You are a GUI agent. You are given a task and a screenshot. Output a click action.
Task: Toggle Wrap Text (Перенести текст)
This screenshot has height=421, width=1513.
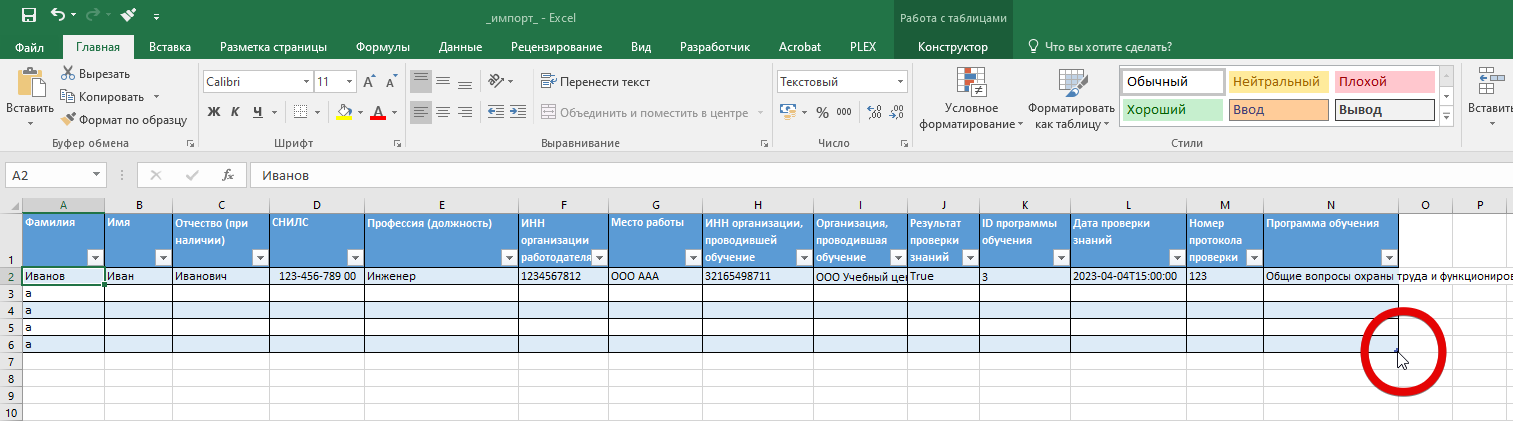[595, 82]
